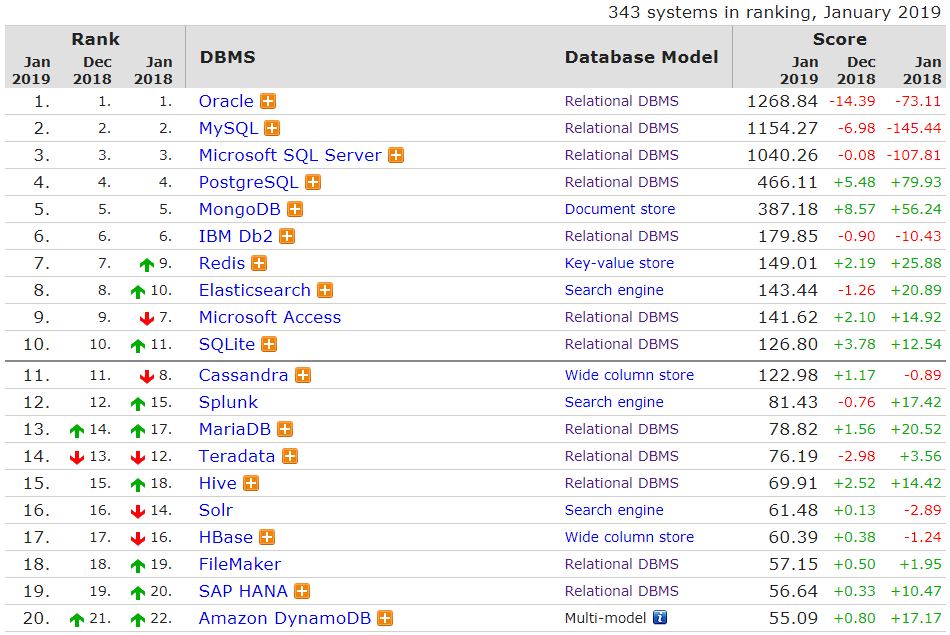Image resolution: width=950 pixels, height=635 pixels.
Task: Select the PostgreSQL change value +79.93
Action: coord(916,182)
